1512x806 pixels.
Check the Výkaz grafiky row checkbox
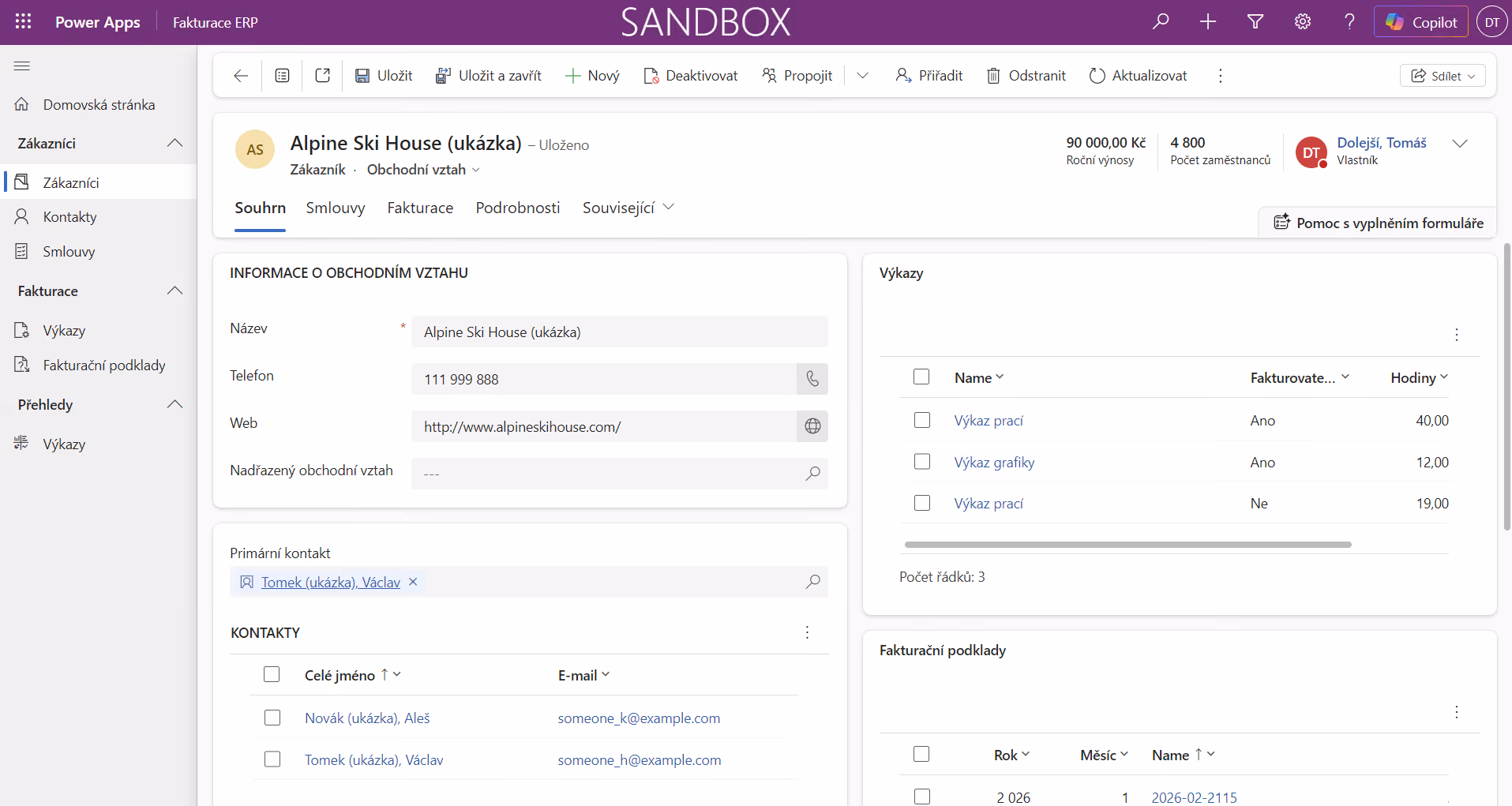(x=922, y=461)
